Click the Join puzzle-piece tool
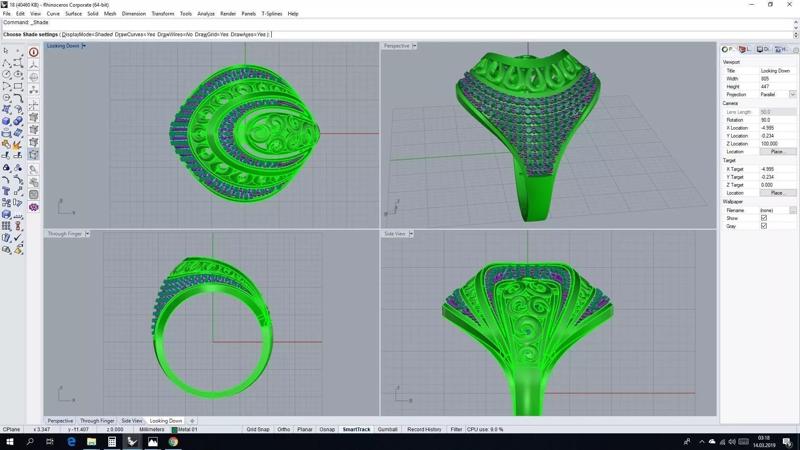 [6, 143]
